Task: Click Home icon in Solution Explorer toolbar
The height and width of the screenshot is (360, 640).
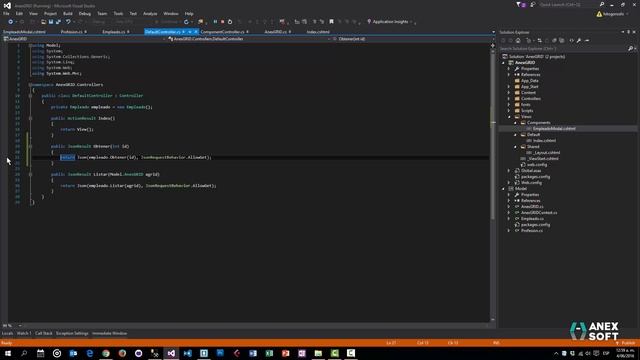Action: [x=518, y=40]
